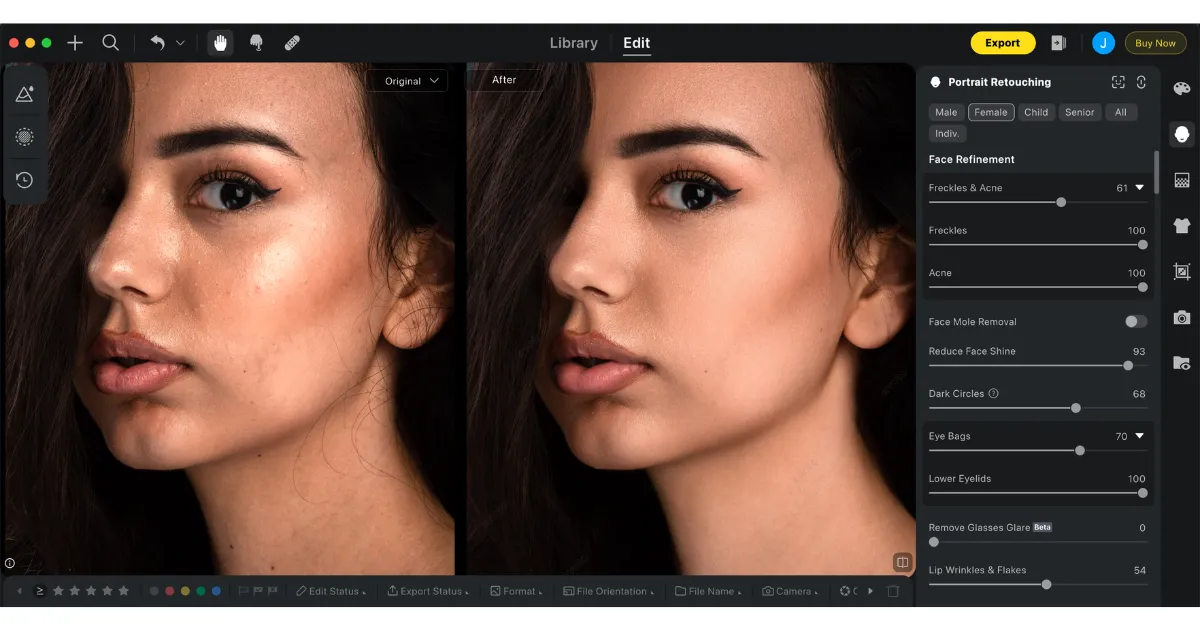Select the crop frame icon in right sidebar
The height and width of the screenshot is (630, 1200).
1181,271
